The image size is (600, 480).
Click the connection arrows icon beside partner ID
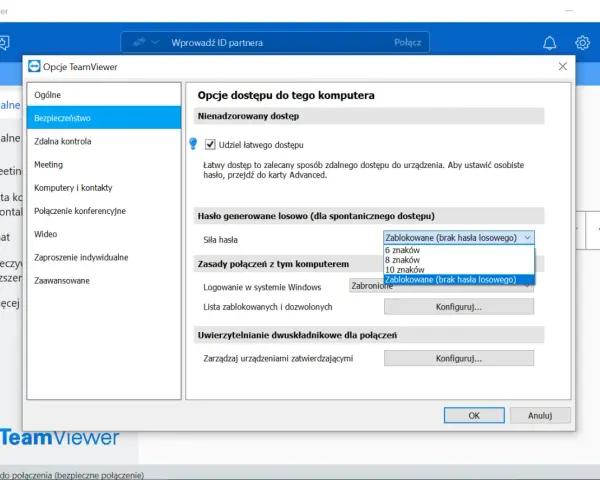[139, 42]
